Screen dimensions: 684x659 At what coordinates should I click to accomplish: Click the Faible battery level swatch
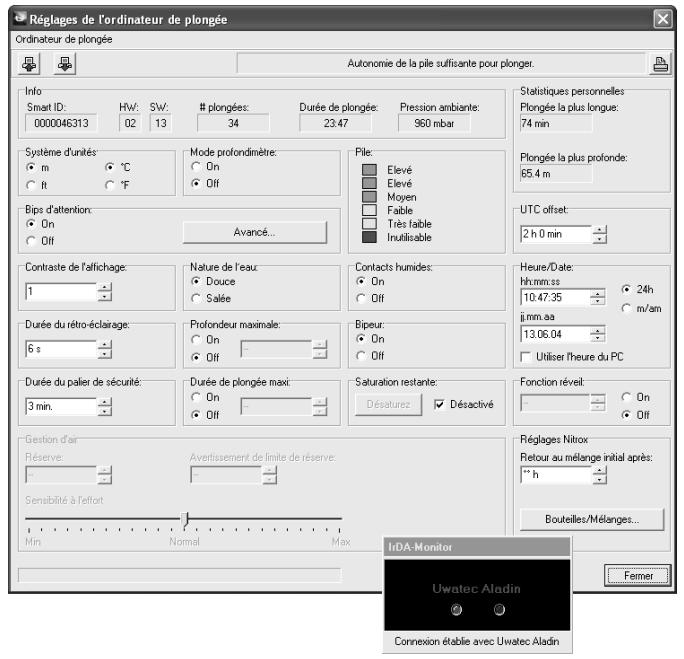pyautogui.click(x=369, y=210)
